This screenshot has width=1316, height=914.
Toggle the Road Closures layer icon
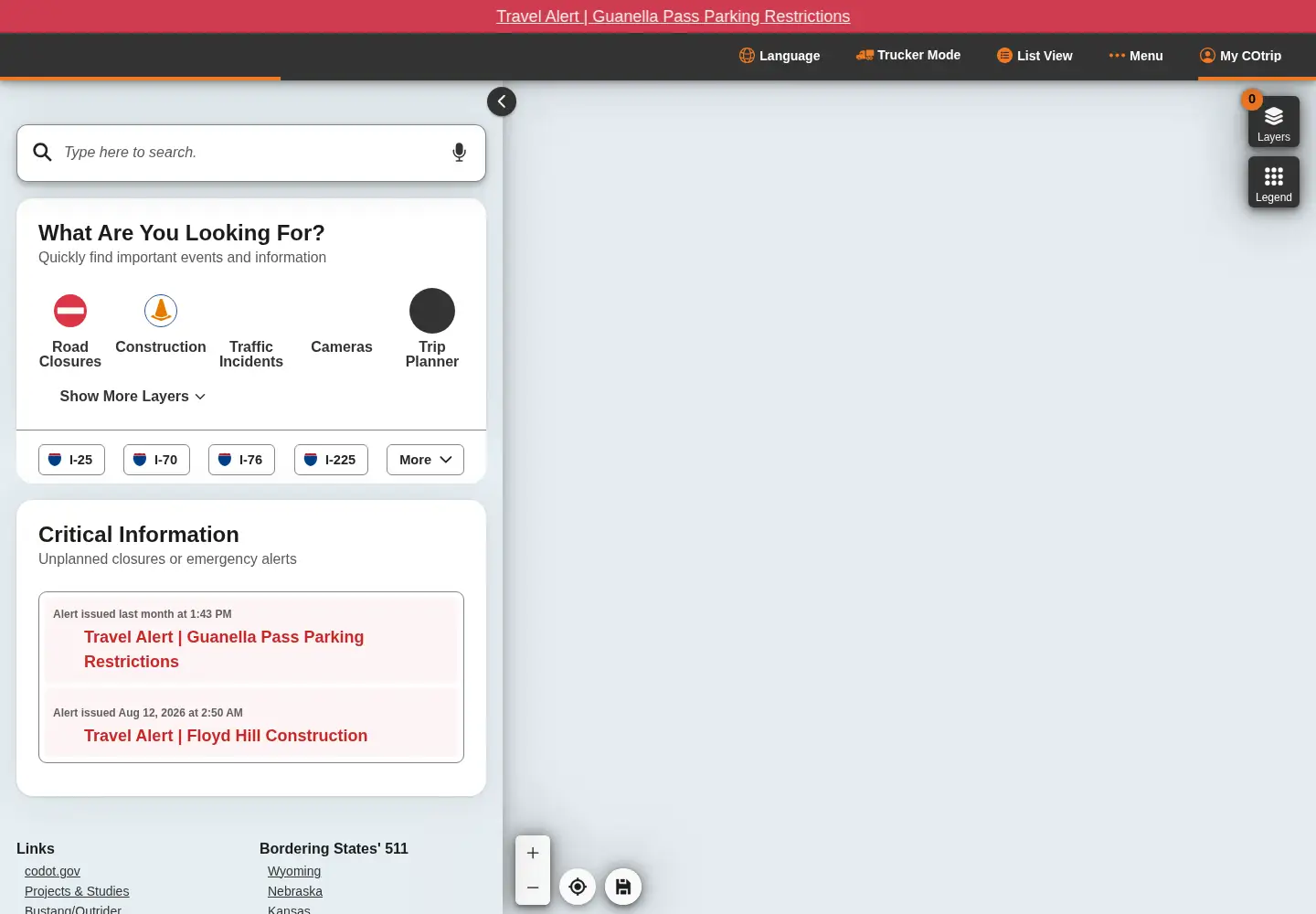70,311
